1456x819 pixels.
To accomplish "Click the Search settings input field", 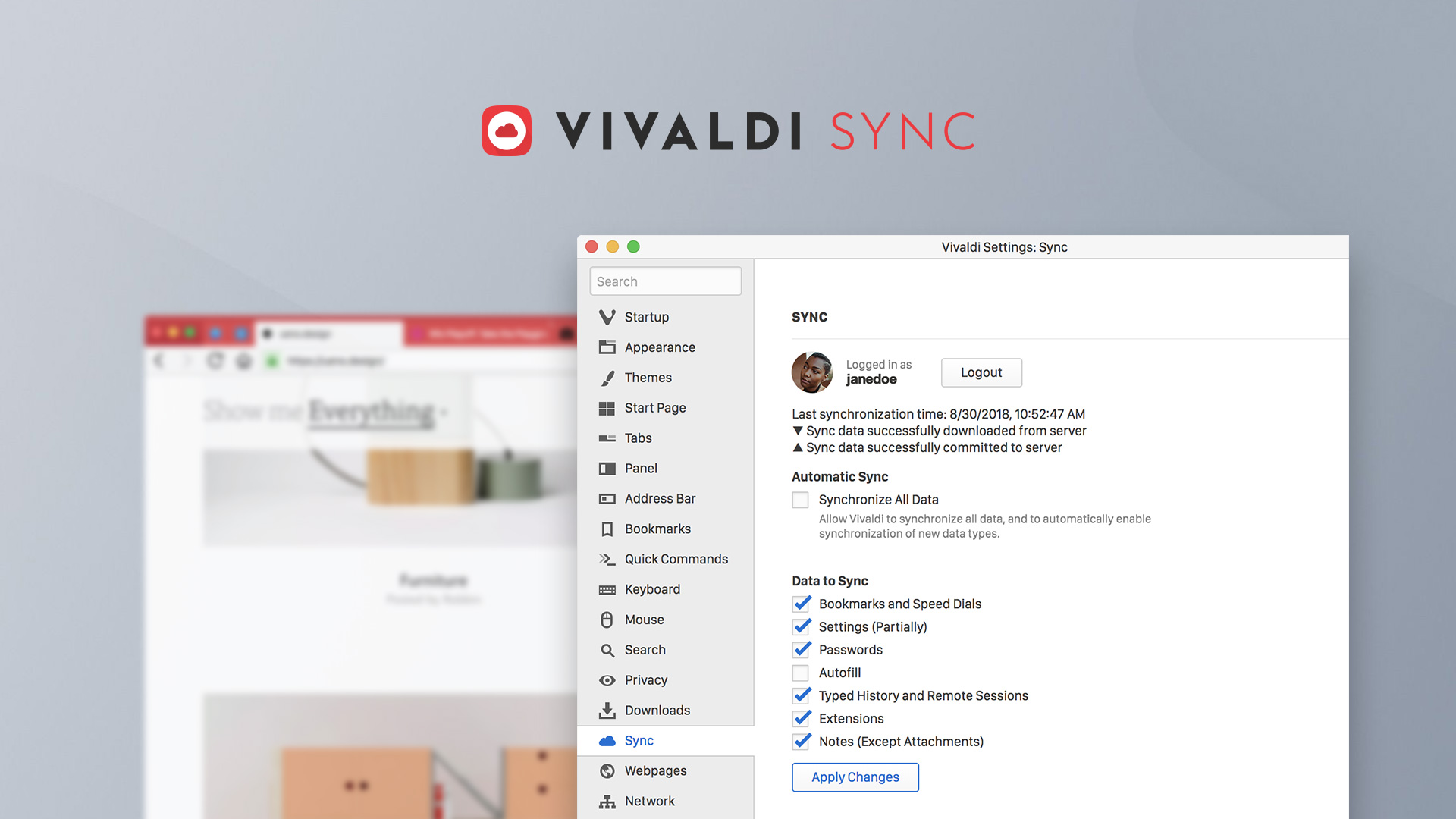I will tap(664, 280).
